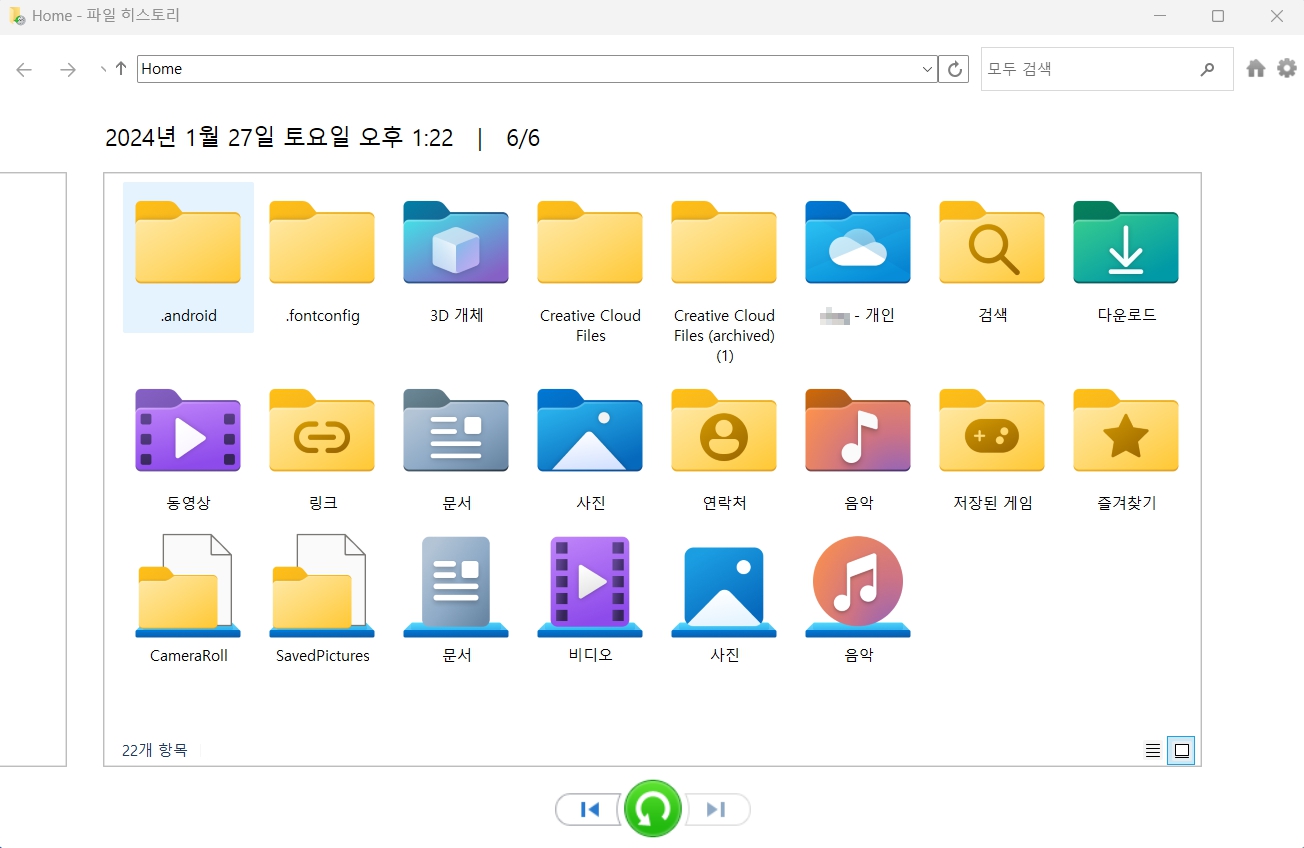Open the File History settings gear
The image size is (1304, 848).
[1286, 68]
